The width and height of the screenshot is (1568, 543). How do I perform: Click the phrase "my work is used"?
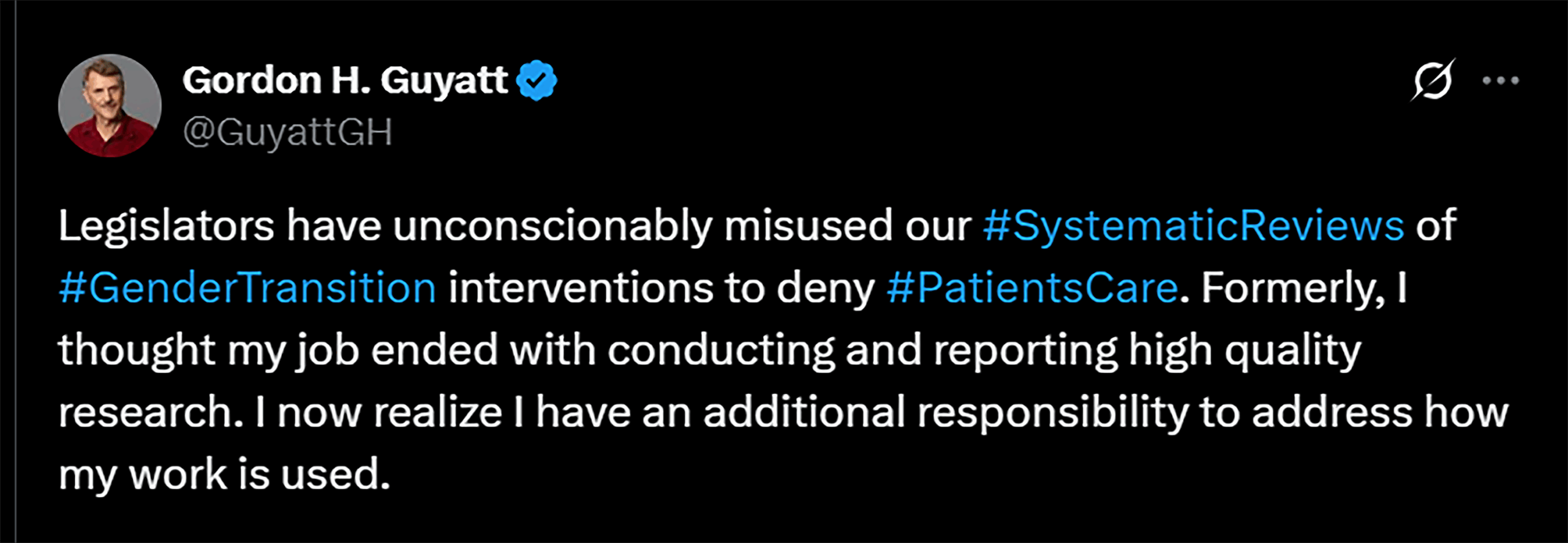coord(224,474)
